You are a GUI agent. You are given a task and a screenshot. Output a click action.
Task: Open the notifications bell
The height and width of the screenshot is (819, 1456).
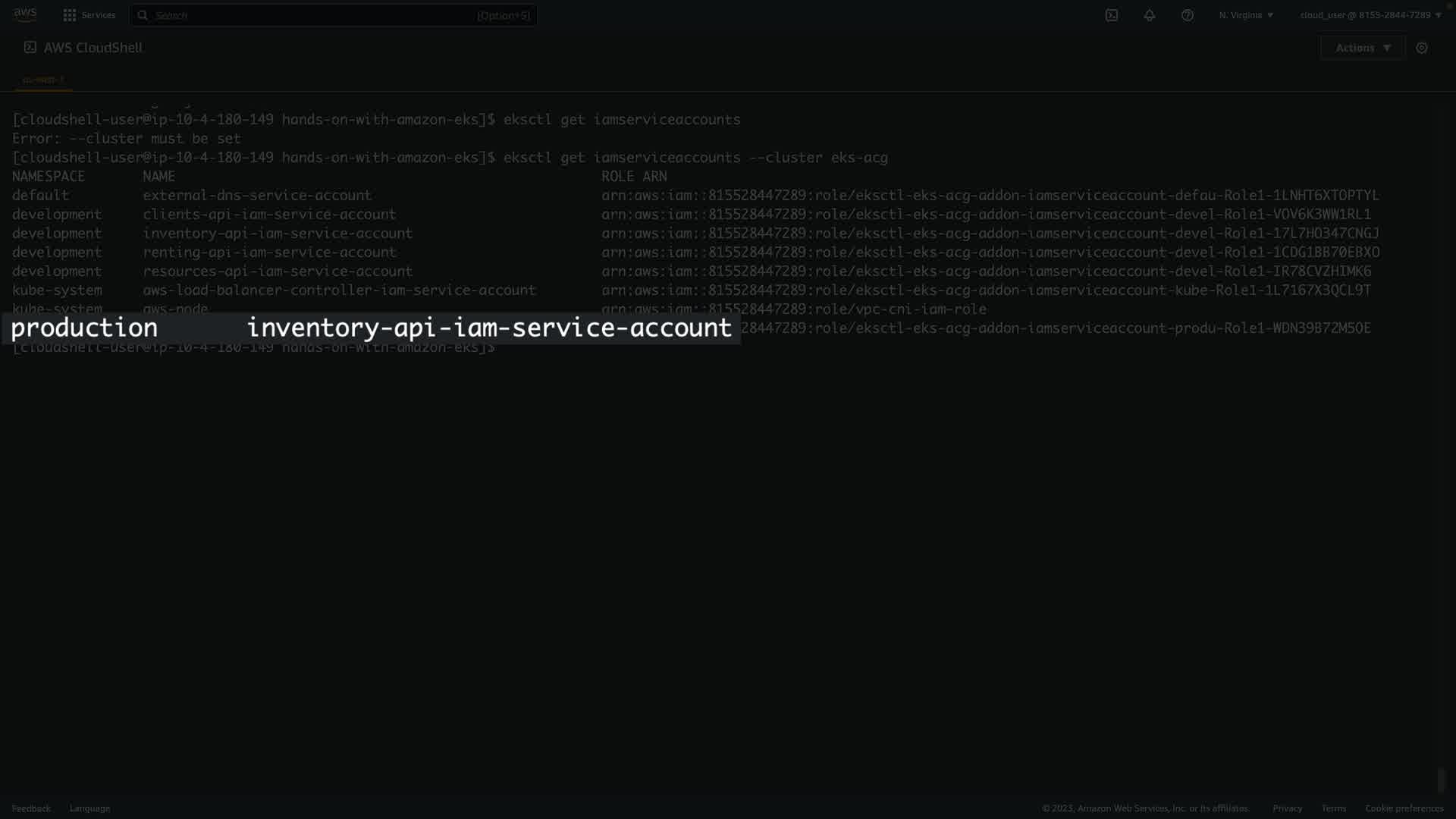(1150, 15)
